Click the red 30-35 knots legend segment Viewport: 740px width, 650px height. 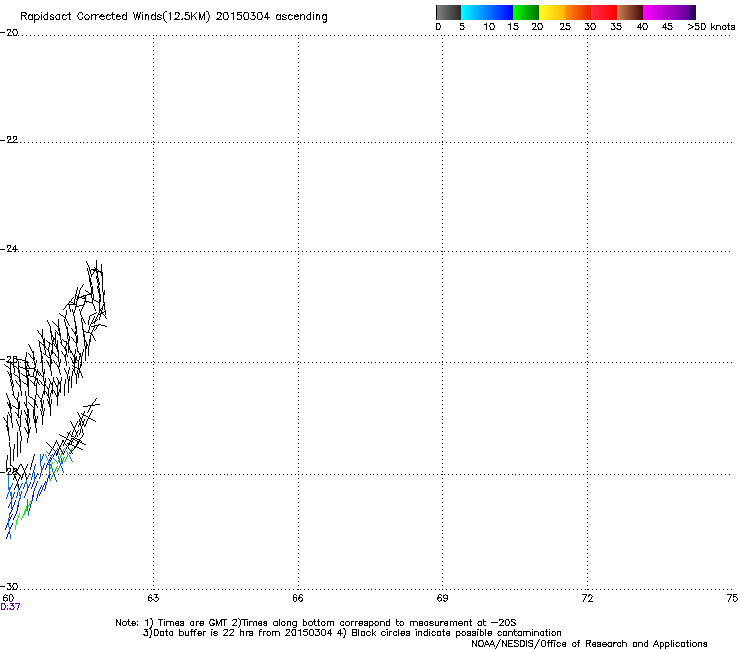tap(604, 12)
